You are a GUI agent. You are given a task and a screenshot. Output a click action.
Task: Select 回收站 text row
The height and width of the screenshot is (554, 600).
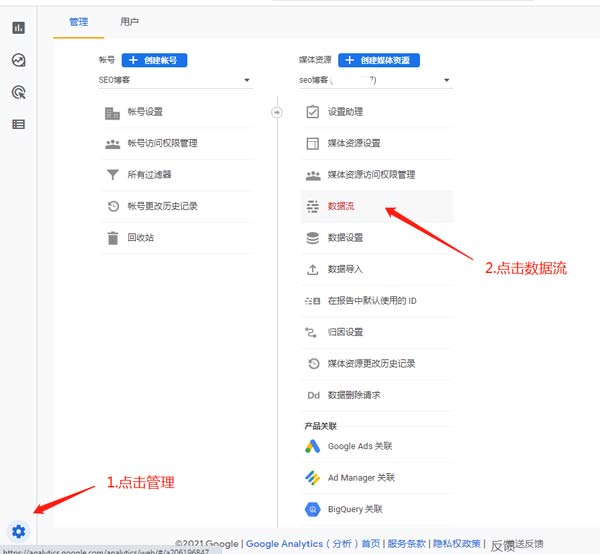tap(141, 238)
